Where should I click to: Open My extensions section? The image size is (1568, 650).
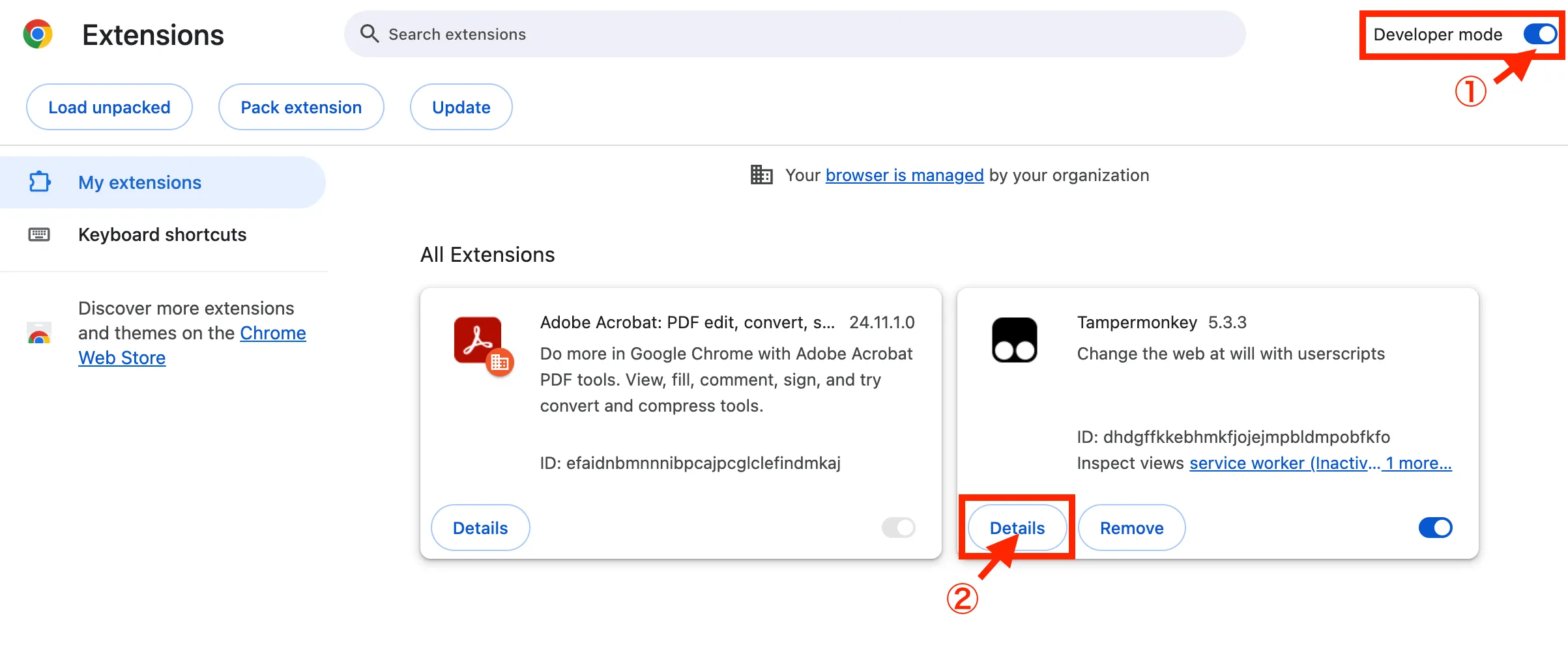tap(163, 182)
